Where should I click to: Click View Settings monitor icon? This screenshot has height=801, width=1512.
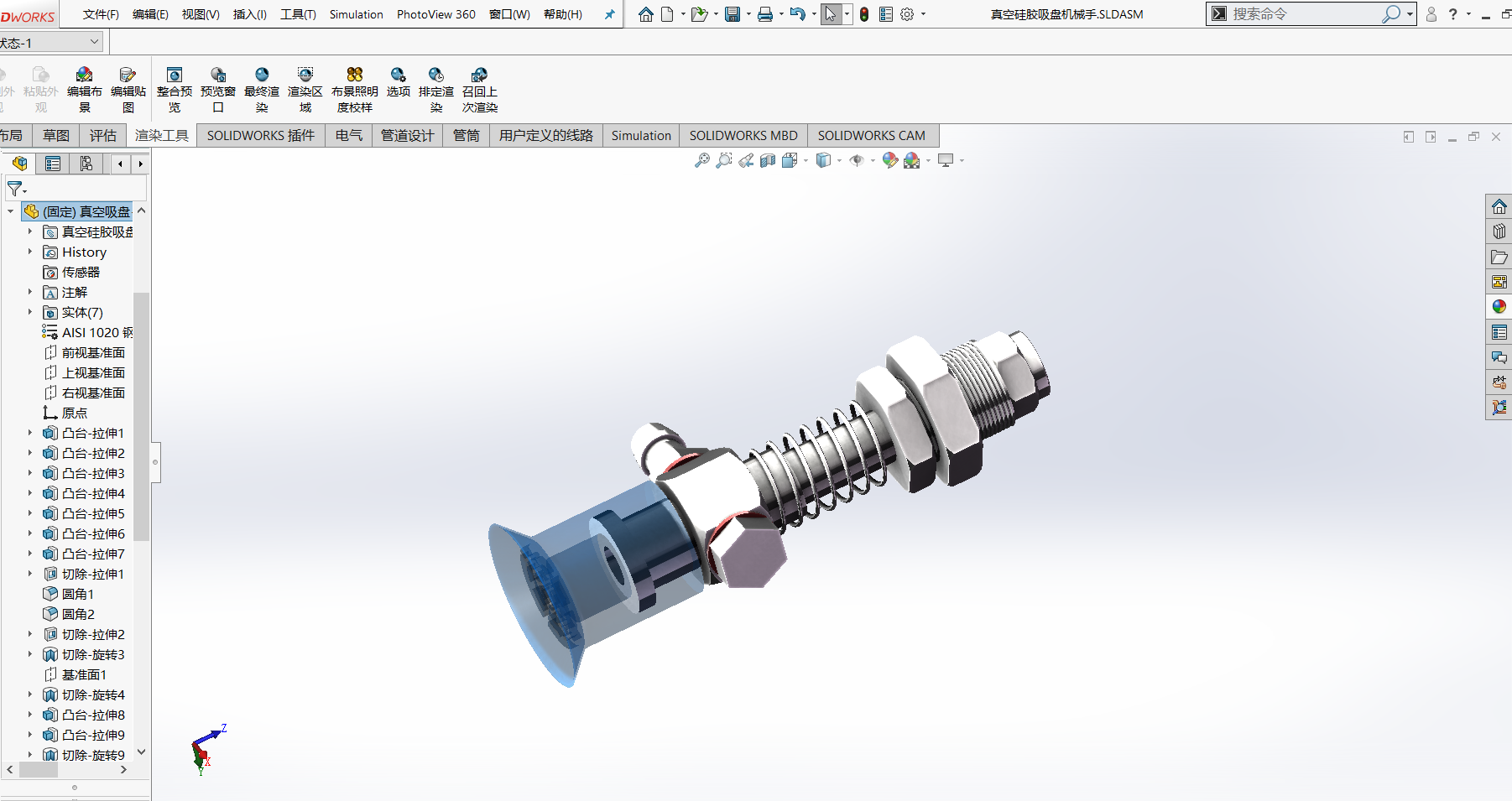[946, 160]
